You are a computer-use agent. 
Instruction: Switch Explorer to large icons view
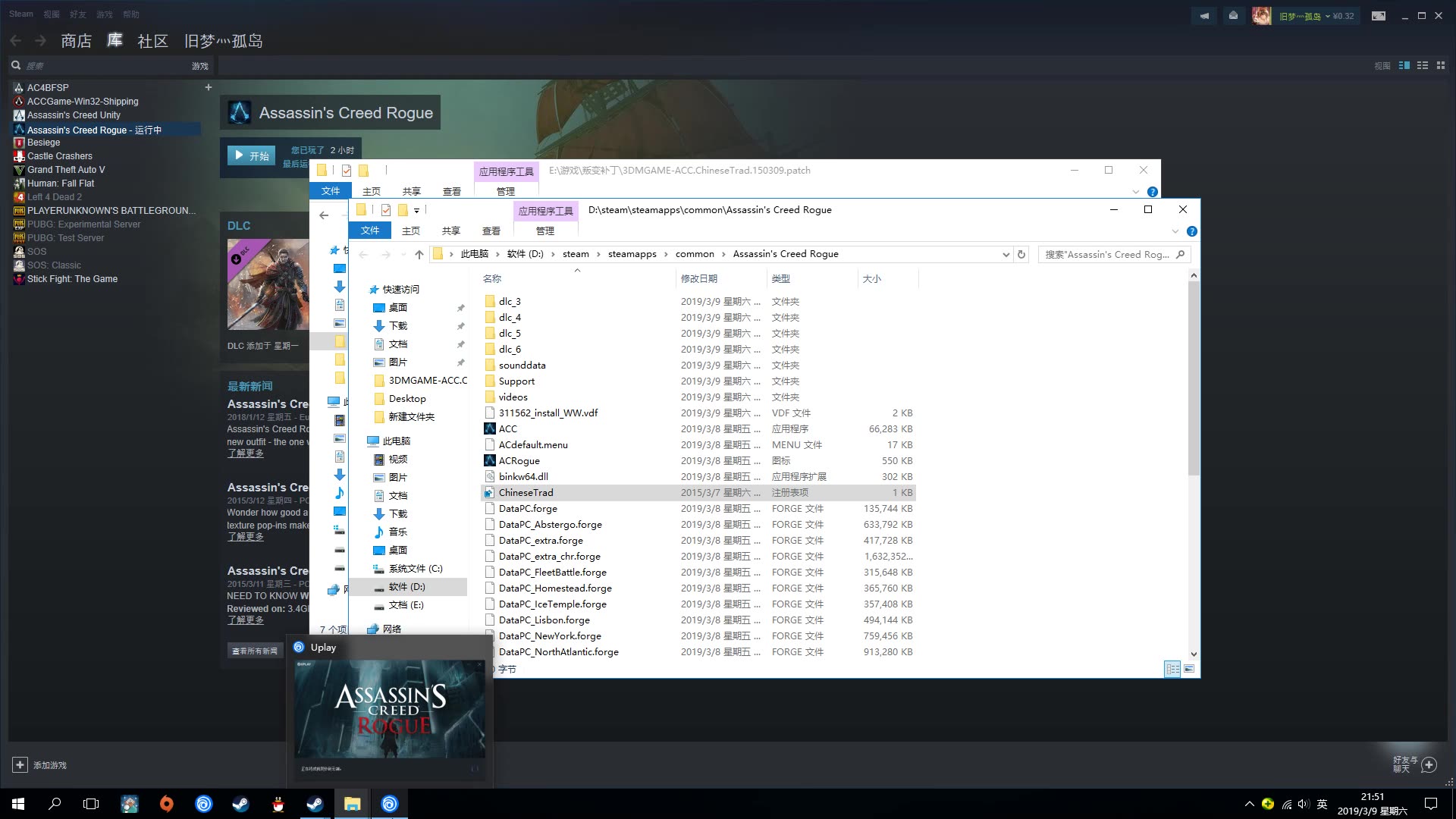(1189, 669)
